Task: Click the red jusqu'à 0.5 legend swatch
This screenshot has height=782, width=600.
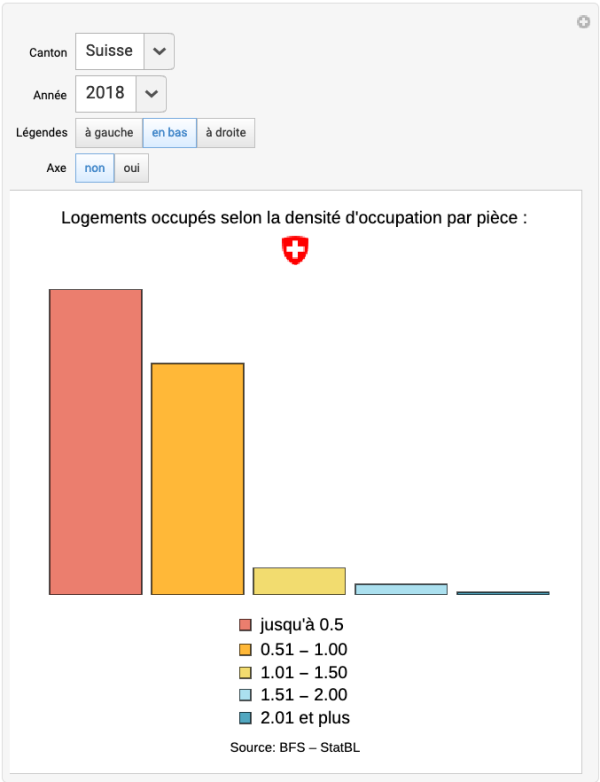Action: [245, 626]
